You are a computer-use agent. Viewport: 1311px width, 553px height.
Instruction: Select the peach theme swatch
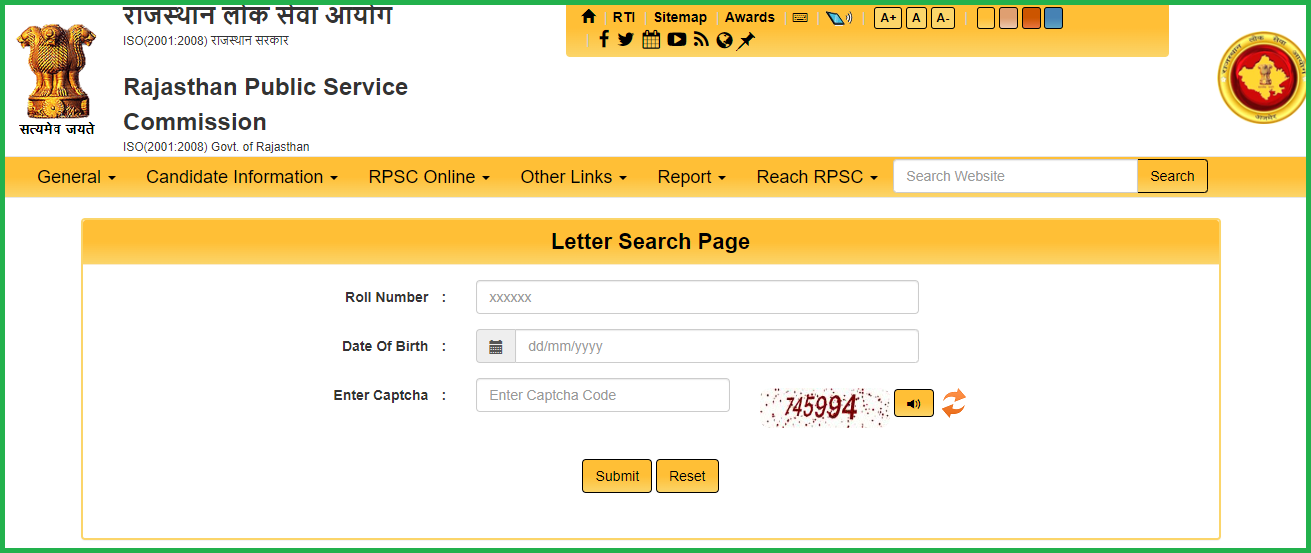tap(1008, 18)
